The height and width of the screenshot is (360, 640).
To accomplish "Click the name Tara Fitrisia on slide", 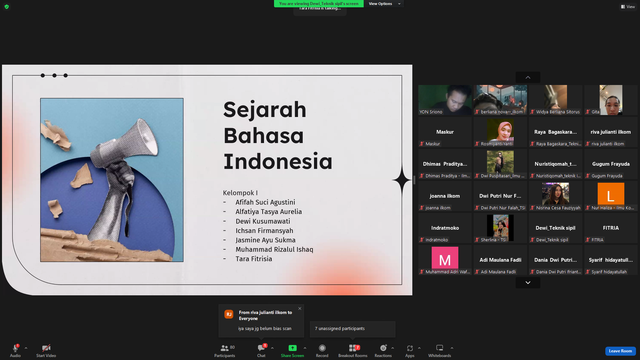I will pos(253,259).
